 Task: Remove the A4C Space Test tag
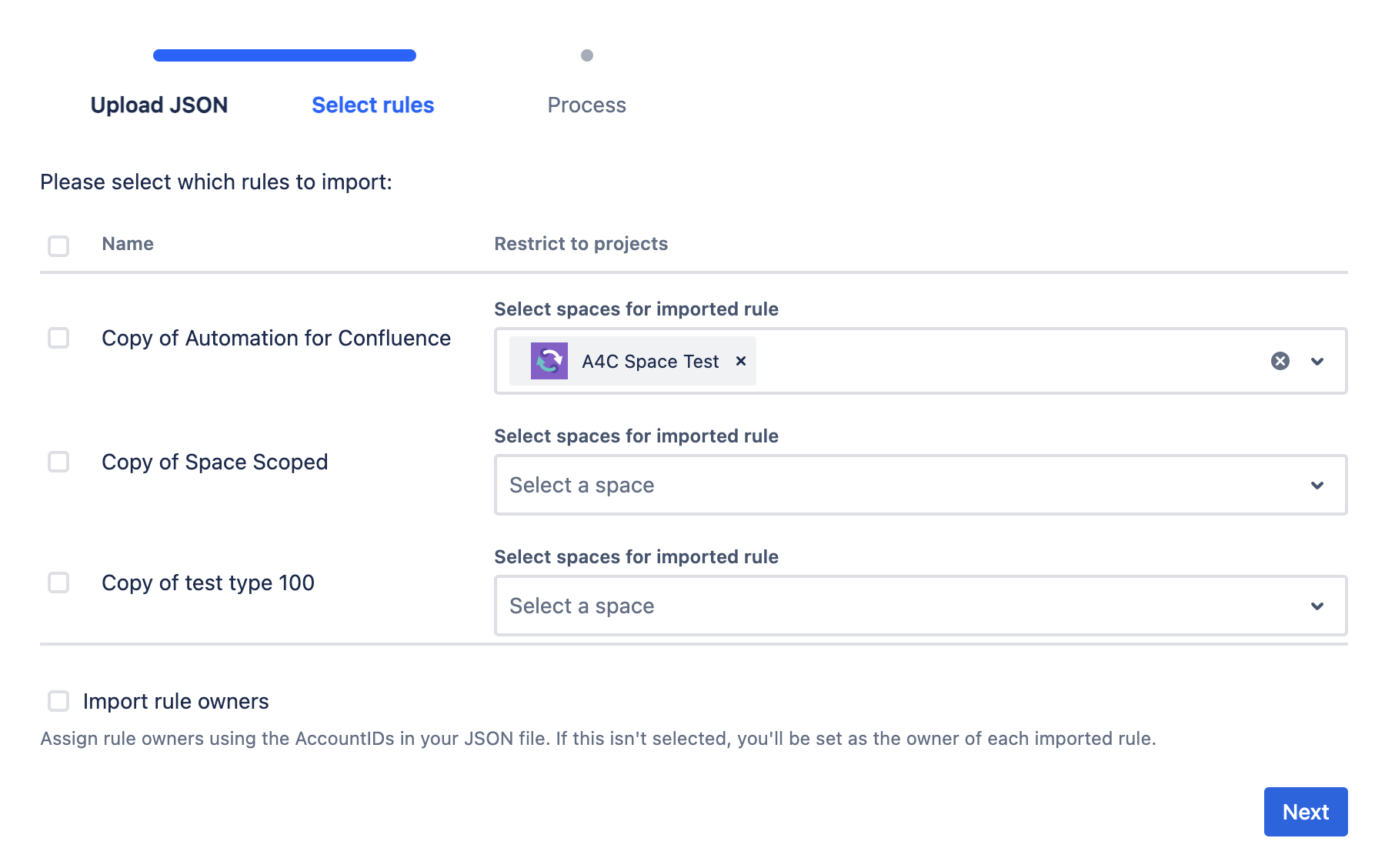click(741, 361)
